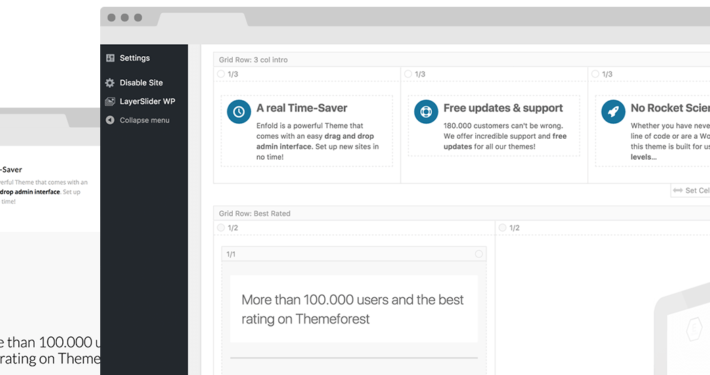Toggle the left 1/2 cell radio circle
This screenshot has height=375, width=710.
coord(221,228)
